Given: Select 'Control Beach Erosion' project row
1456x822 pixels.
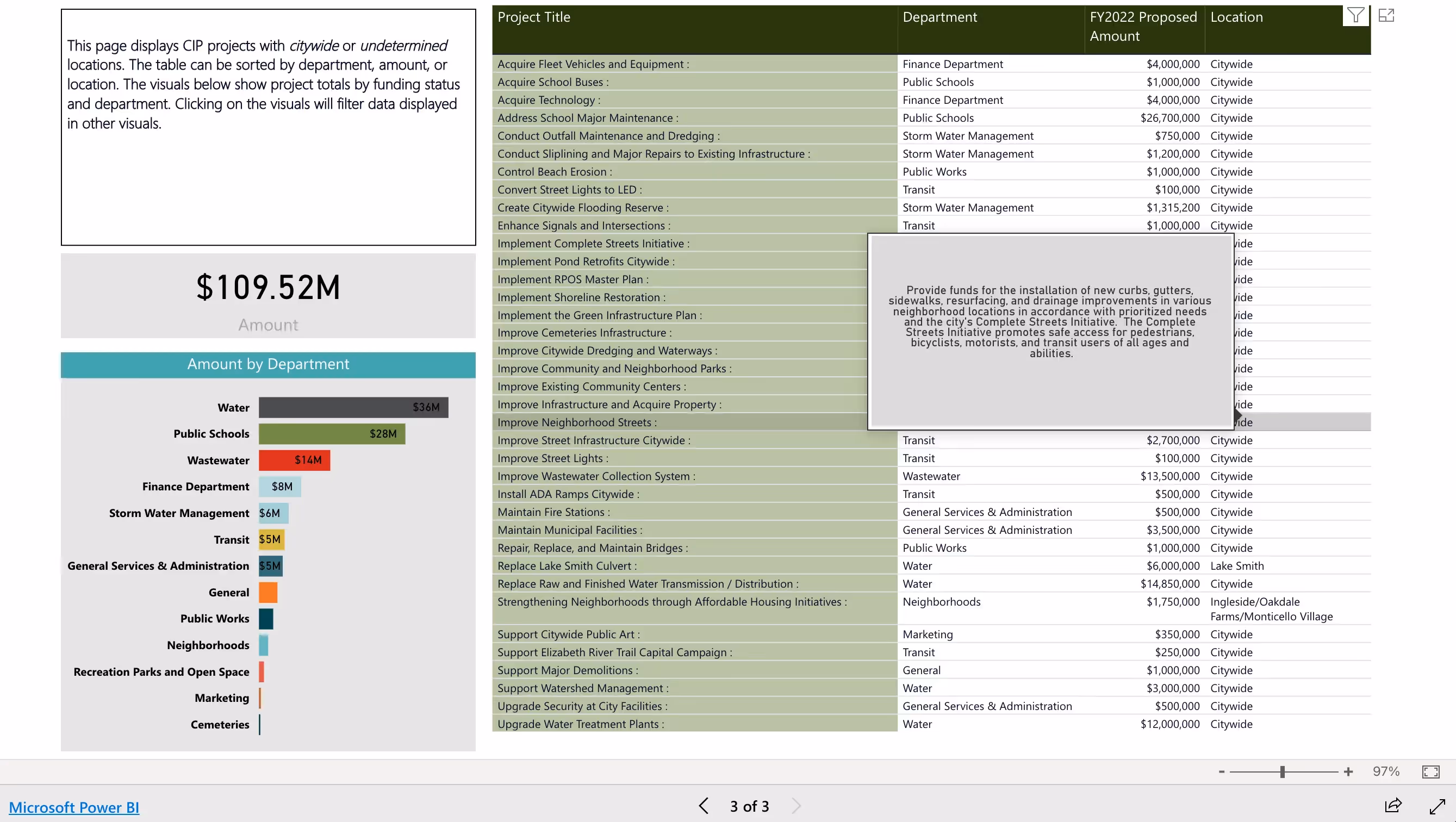Looking at the screenshot, I should [931, 172].
